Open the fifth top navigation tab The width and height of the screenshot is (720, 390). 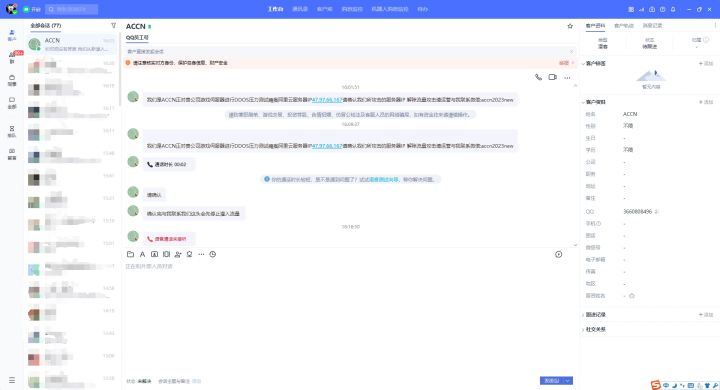[389, 9]
